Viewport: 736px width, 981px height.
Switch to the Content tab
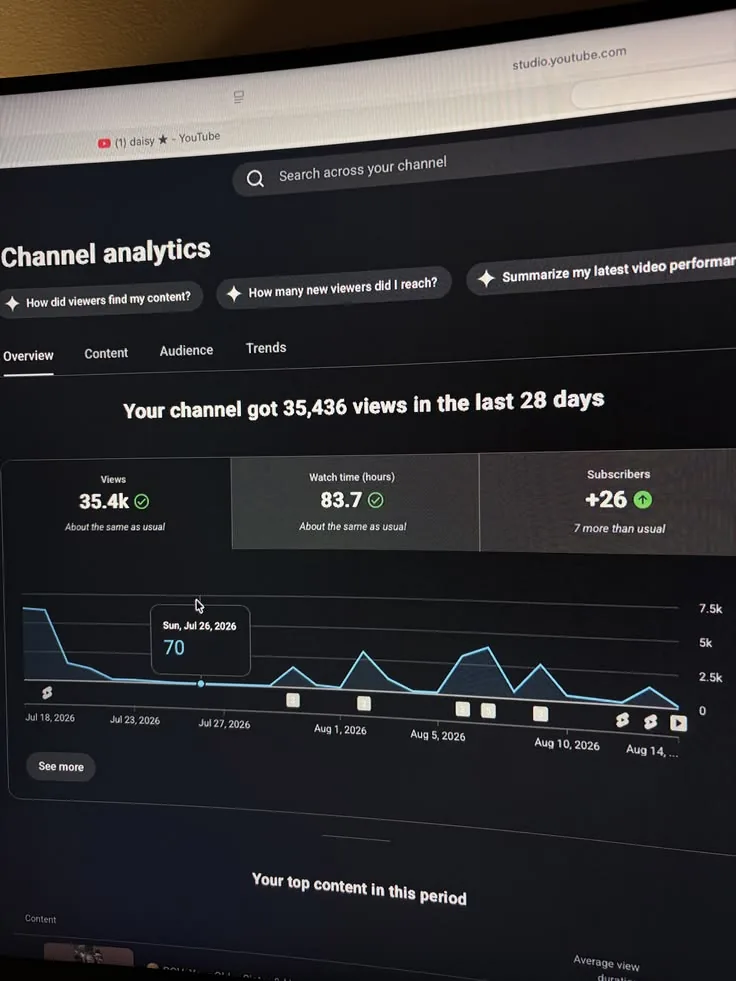[106, 353]
